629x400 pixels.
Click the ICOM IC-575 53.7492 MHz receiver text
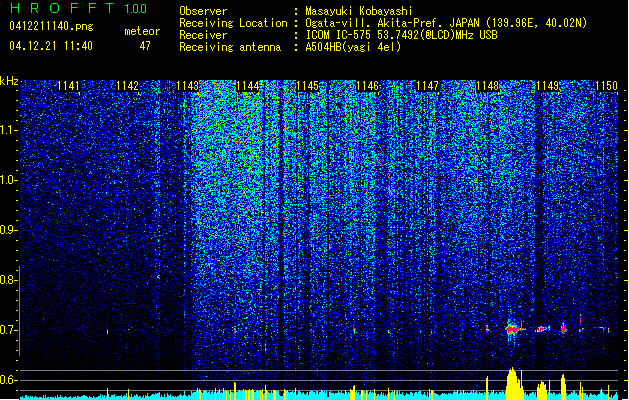click(401, 35)
